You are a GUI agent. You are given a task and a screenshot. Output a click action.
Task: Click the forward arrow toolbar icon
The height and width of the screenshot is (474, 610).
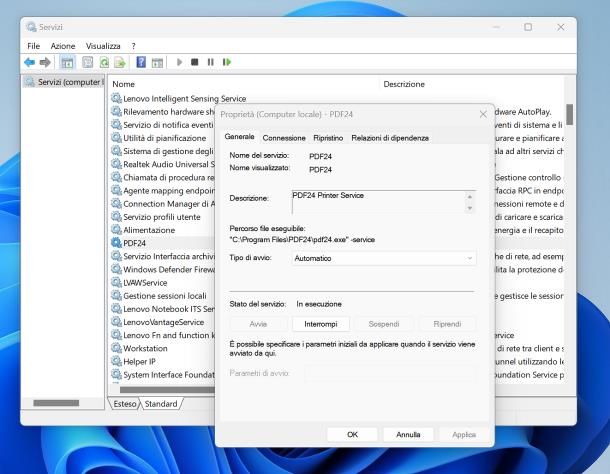pos(45,62)
